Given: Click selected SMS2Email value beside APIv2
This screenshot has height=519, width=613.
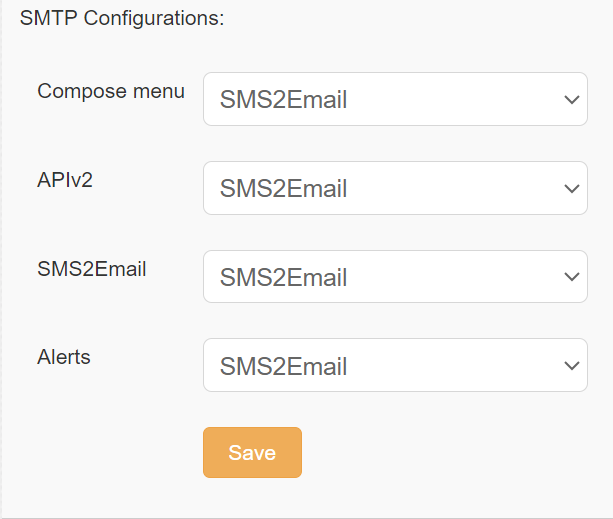Looking at the screenshot, I should (x=283, y=188).
